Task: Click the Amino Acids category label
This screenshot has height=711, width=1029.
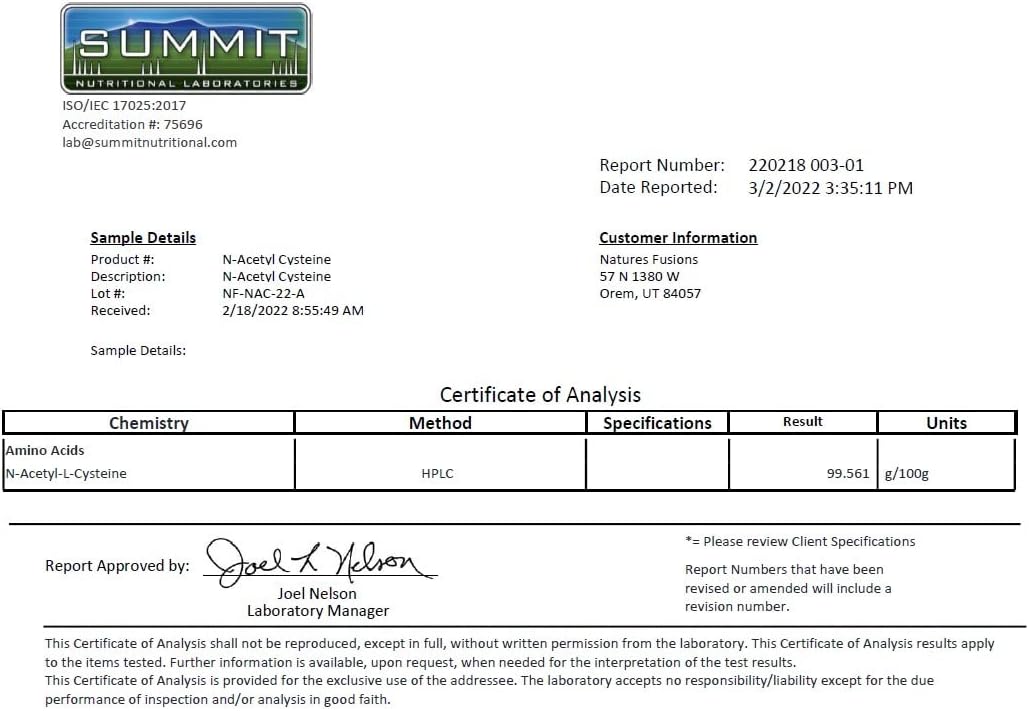Action: click(x=45, y=451)
